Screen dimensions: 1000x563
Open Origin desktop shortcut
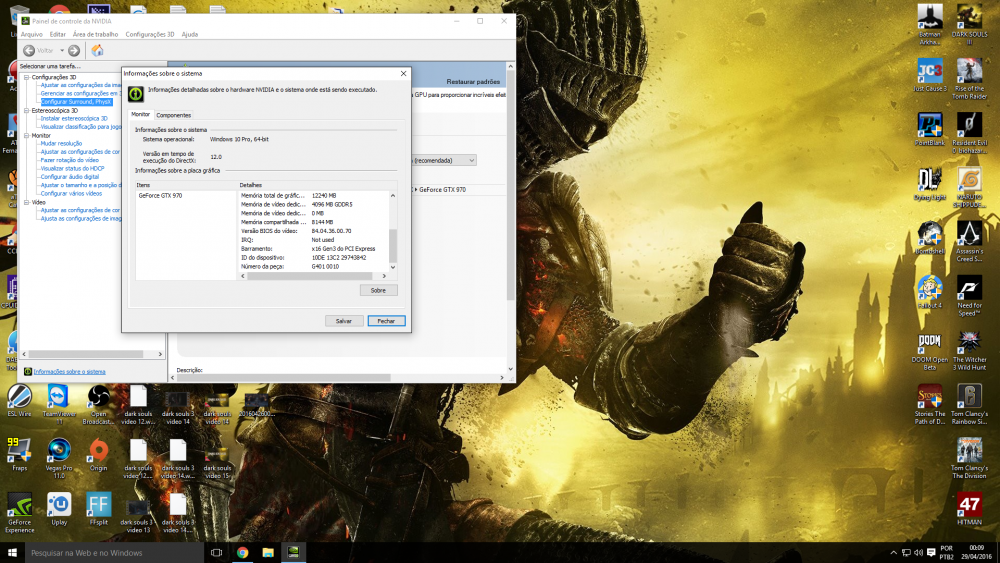98,452
